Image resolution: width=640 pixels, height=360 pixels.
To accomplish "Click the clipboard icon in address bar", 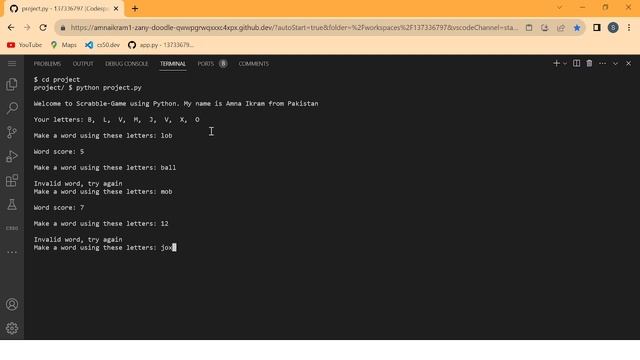I will [529, 28].
